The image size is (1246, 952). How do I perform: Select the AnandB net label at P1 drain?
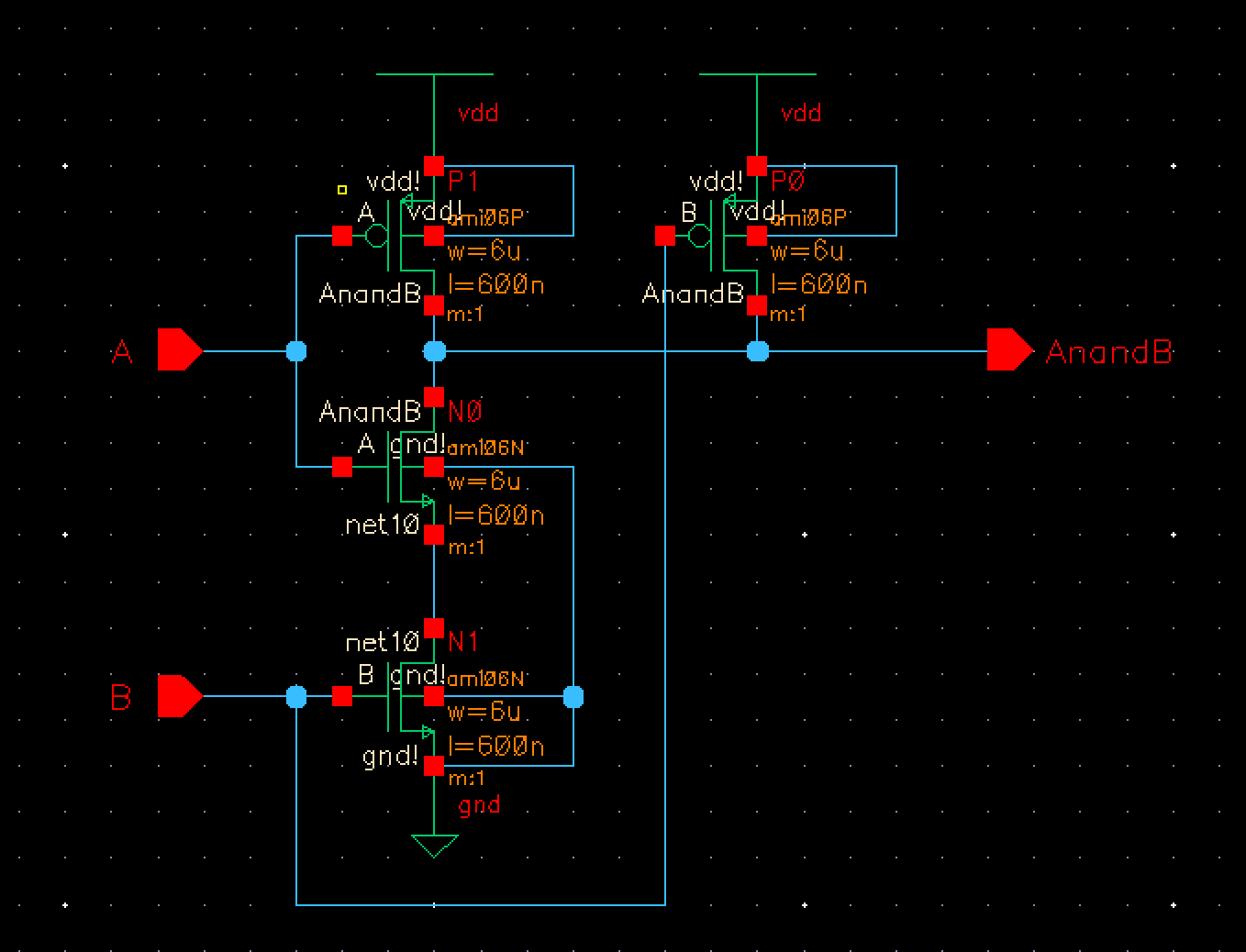370,294
